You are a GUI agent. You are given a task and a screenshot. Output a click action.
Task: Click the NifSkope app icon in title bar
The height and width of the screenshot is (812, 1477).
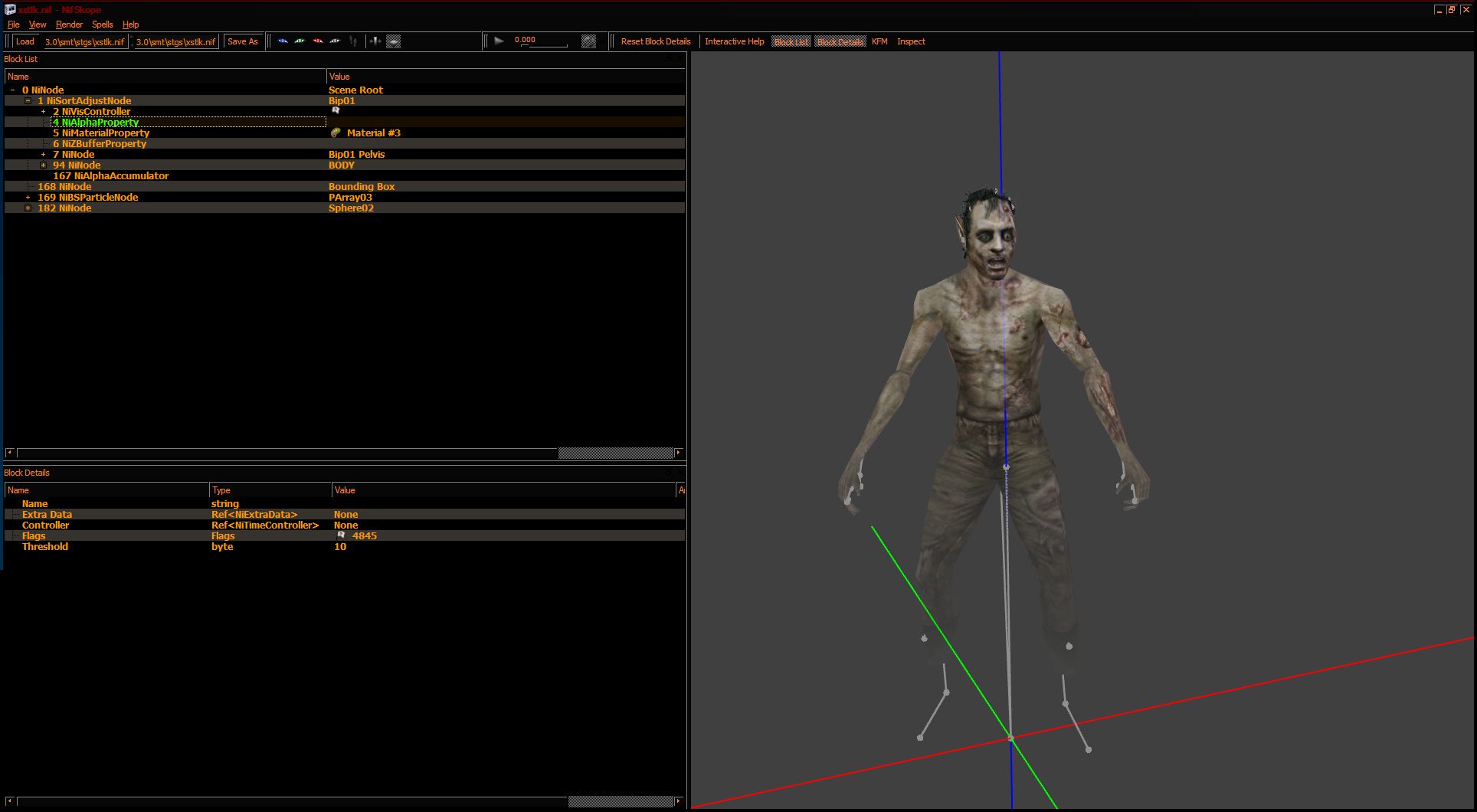click(10, 10)
